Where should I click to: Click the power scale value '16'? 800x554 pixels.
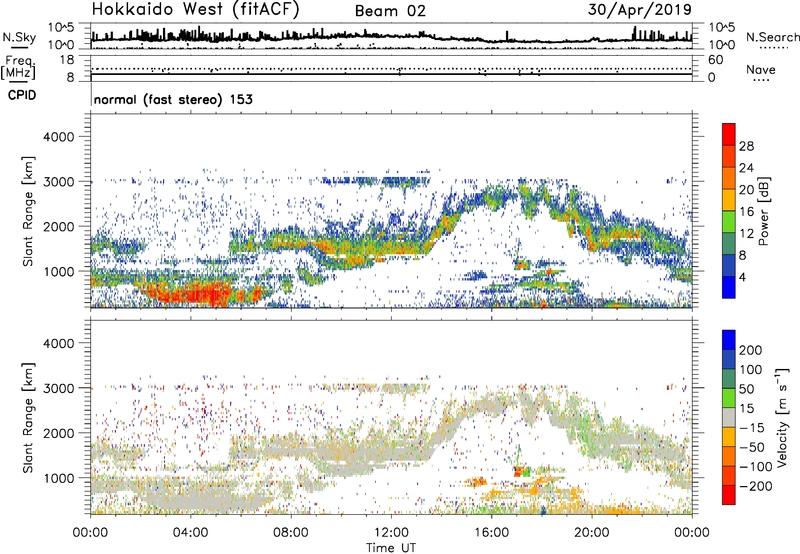pos(746,212)
